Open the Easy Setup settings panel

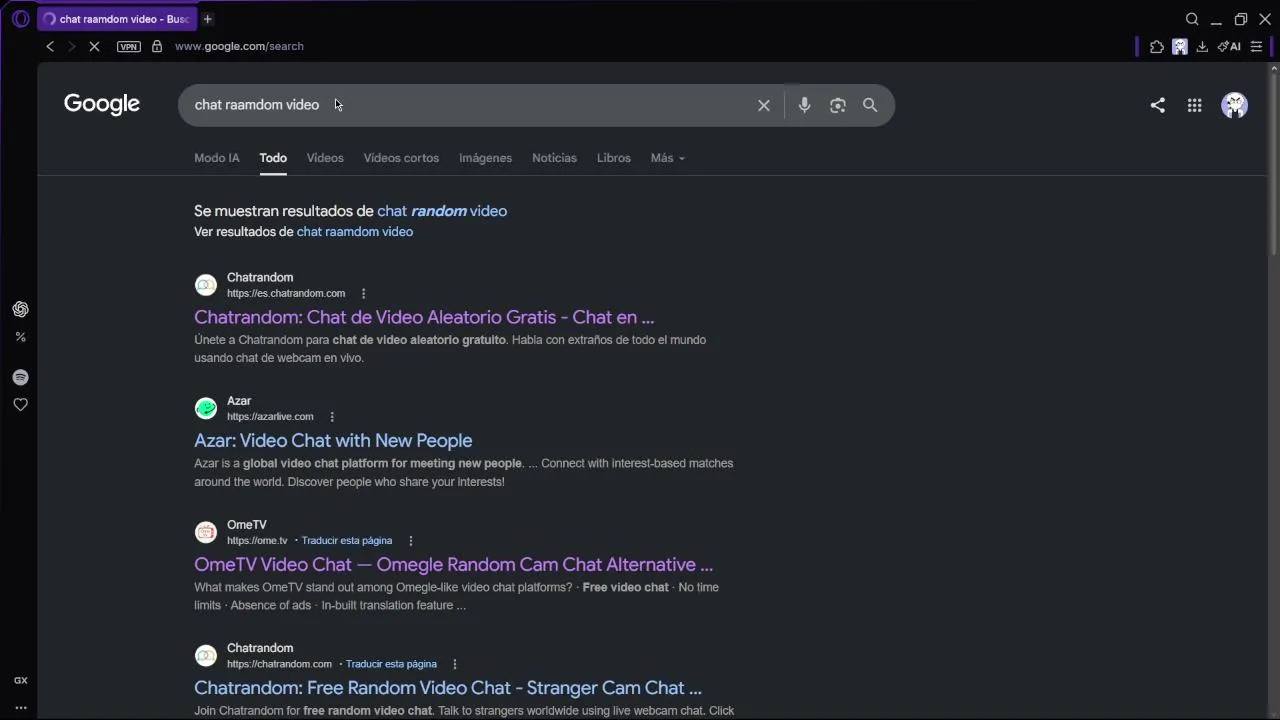1257,46
